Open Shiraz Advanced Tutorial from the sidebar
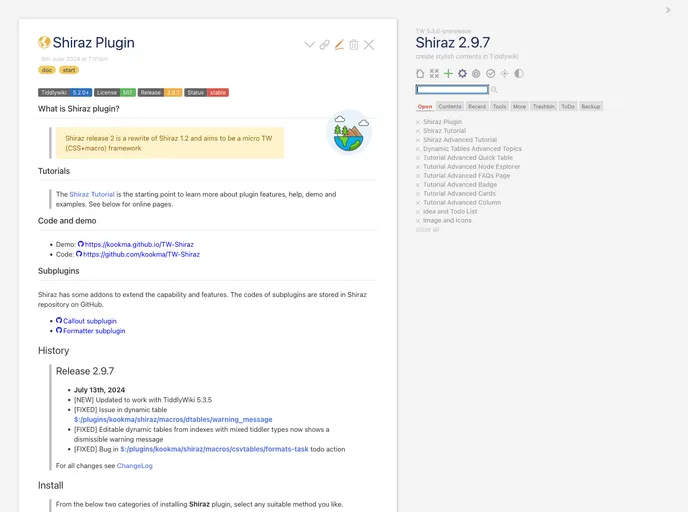Viewport: 688px width, 512px height. click(x=460, y=140)
